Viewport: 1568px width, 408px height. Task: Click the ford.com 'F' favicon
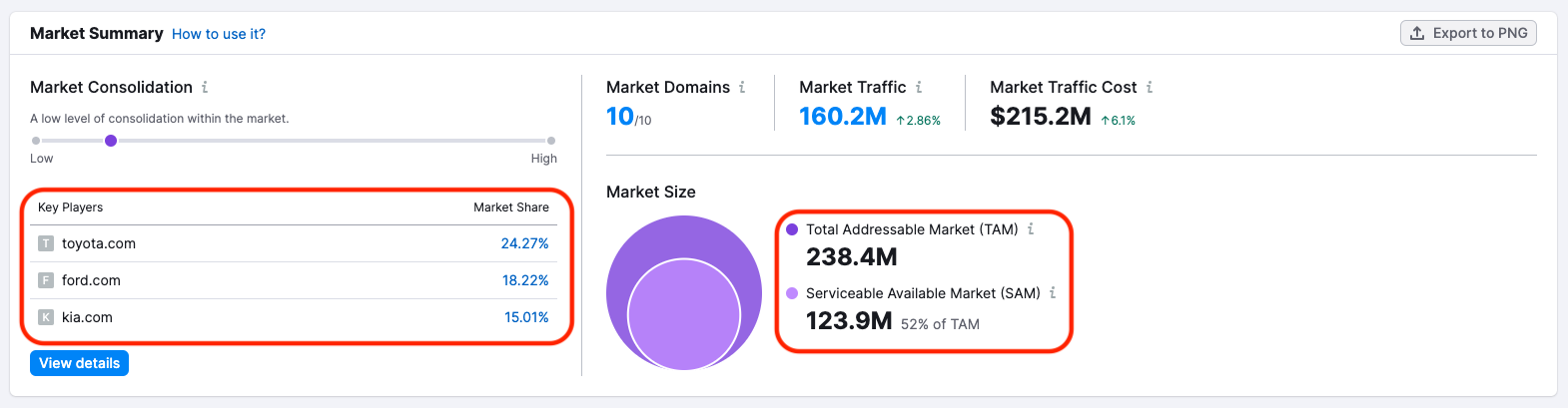pos(46,280)
